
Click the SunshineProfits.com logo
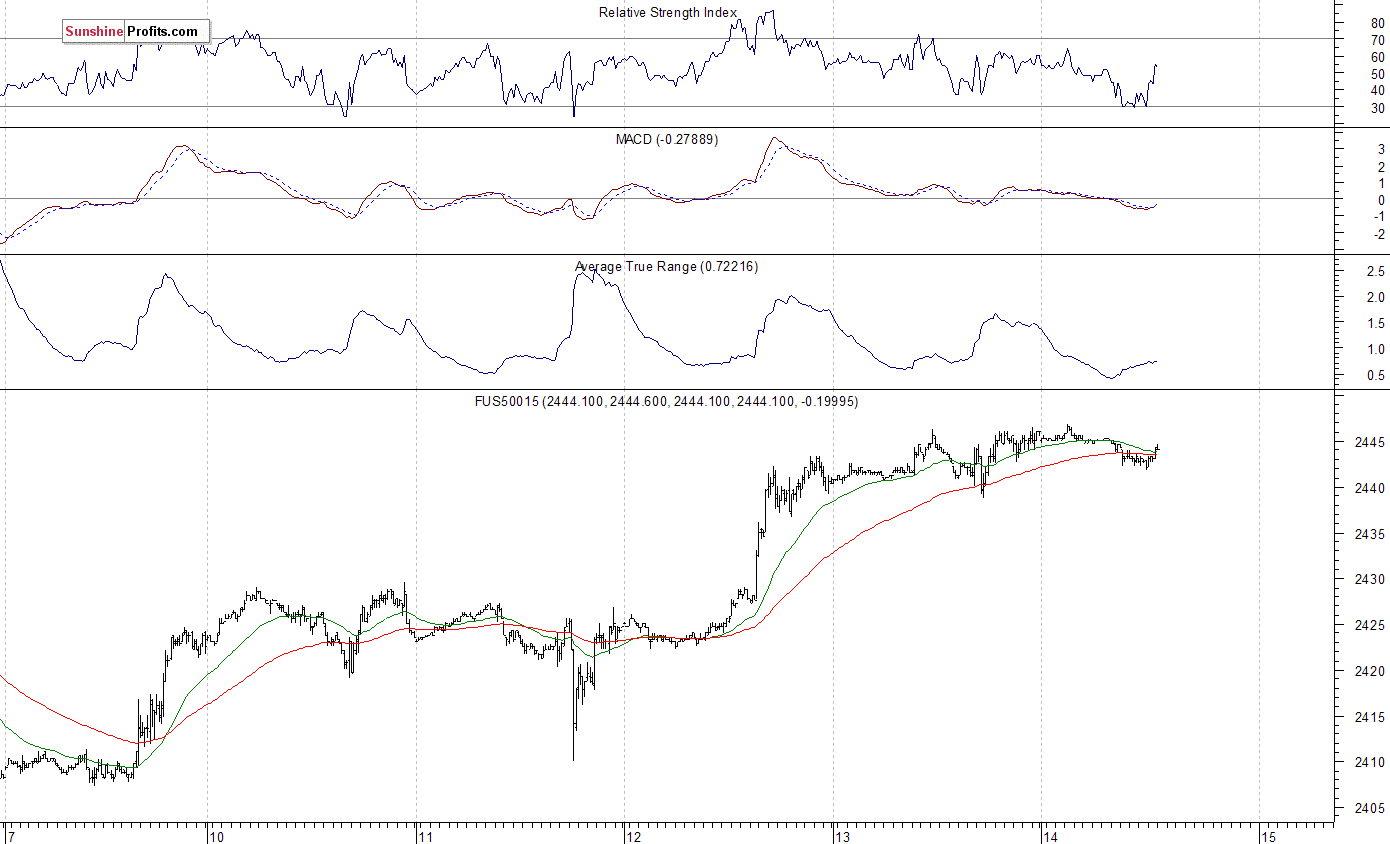(x=136, y=32)
